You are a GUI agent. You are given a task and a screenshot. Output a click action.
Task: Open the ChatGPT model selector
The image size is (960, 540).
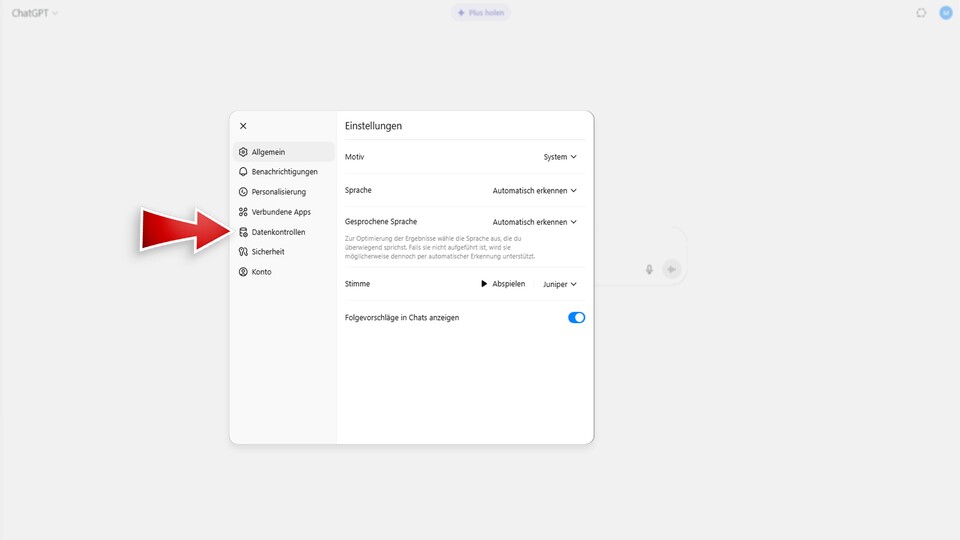(x=35, y=13)
